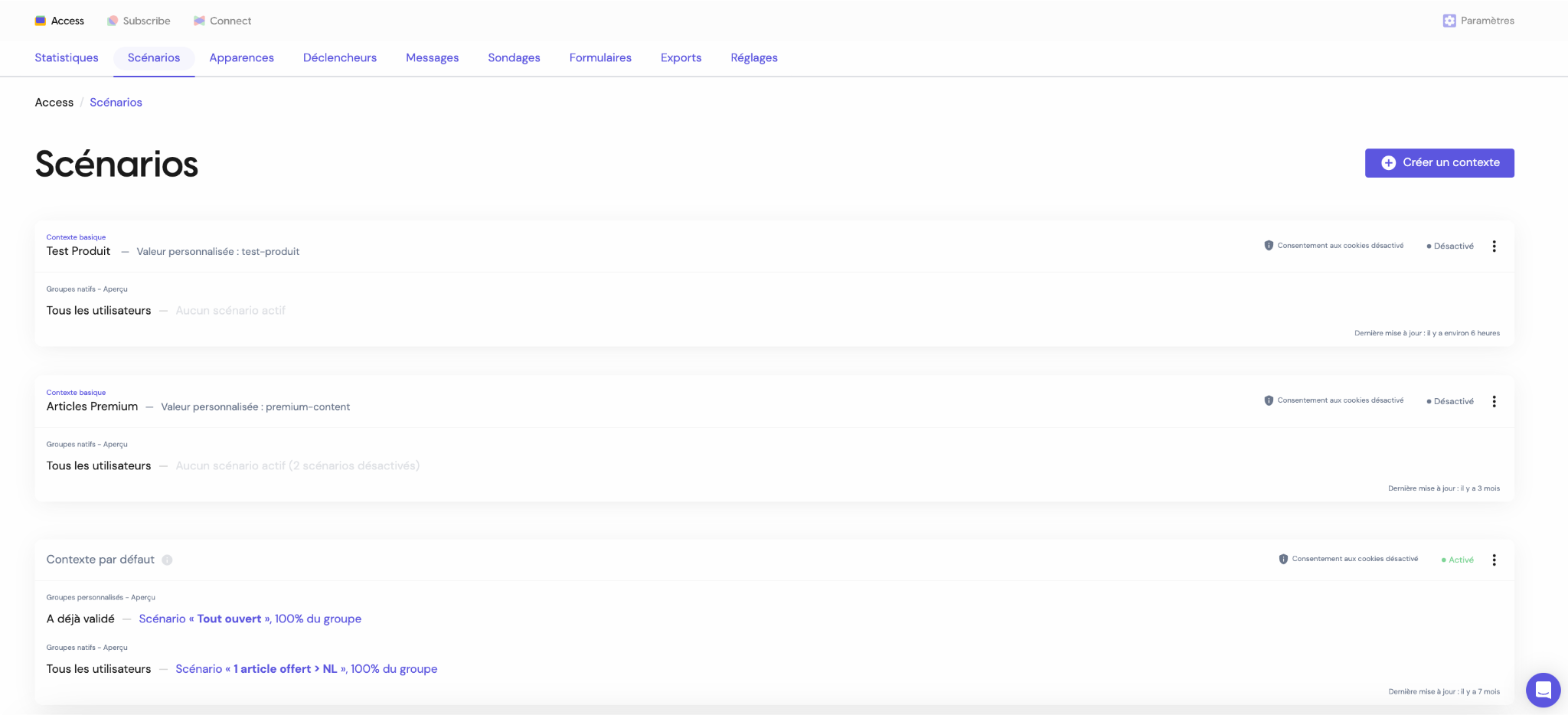1568x715 pixels.
Task: Click Consentement aux cookies désactivé for Test Produit
Action: pos(1340,246)
